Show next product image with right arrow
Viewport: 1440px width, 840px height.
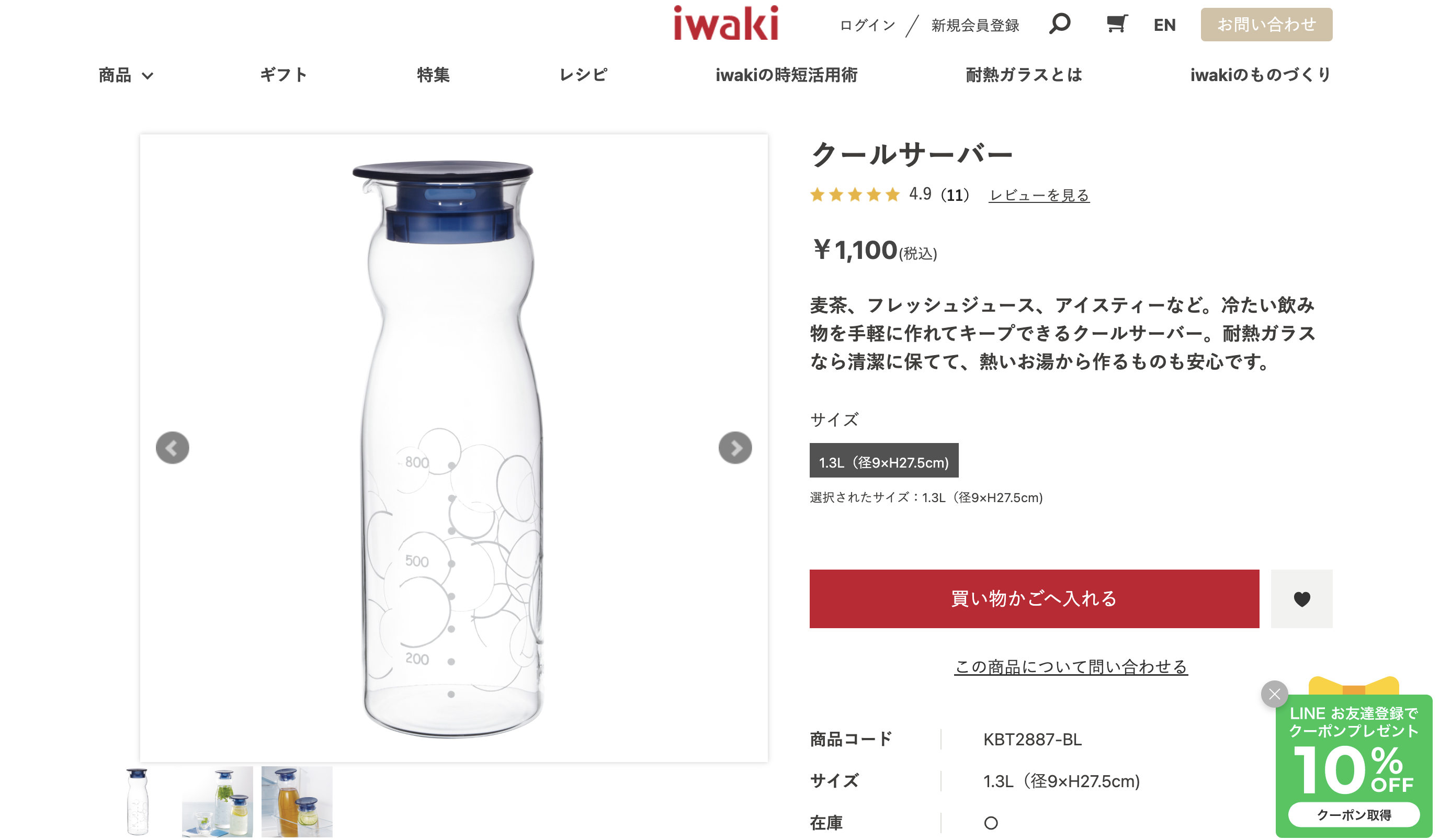[735, 447]
